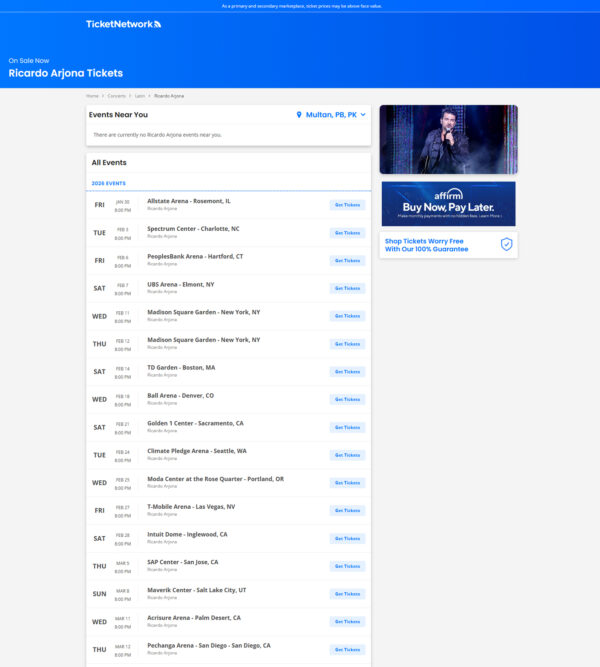Get tickets for UBS Arena, Elmont
The image size is (600, 667).
click(x=347, y=288)
